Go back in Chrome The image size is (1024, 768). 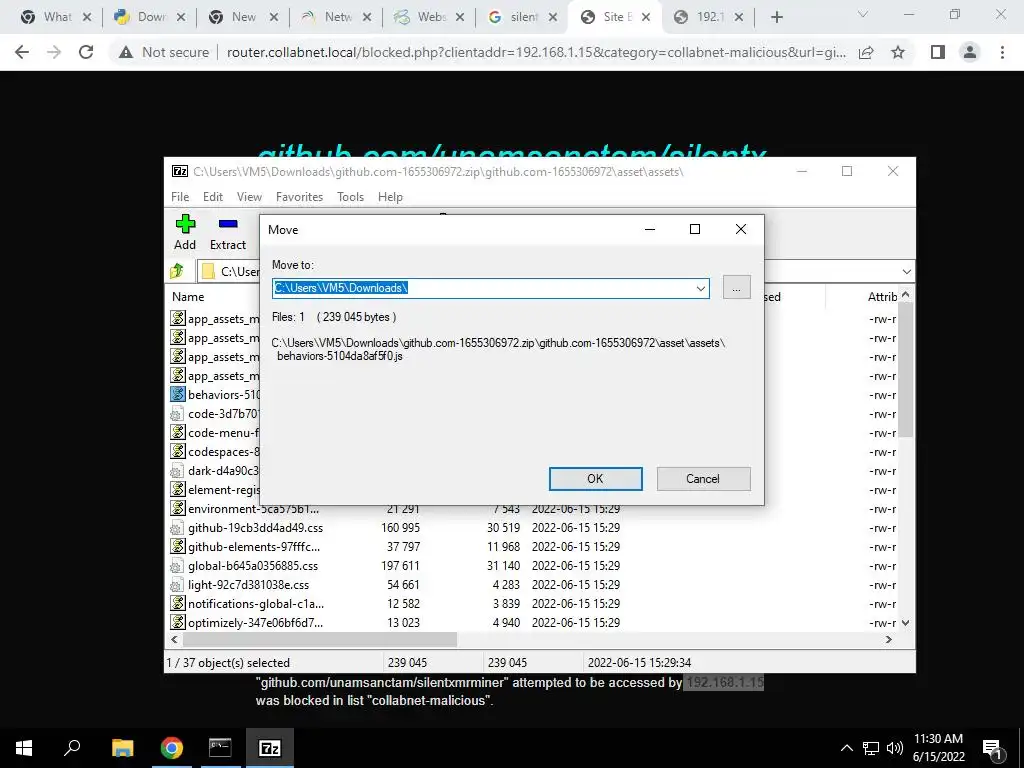[x=22, y=52]
